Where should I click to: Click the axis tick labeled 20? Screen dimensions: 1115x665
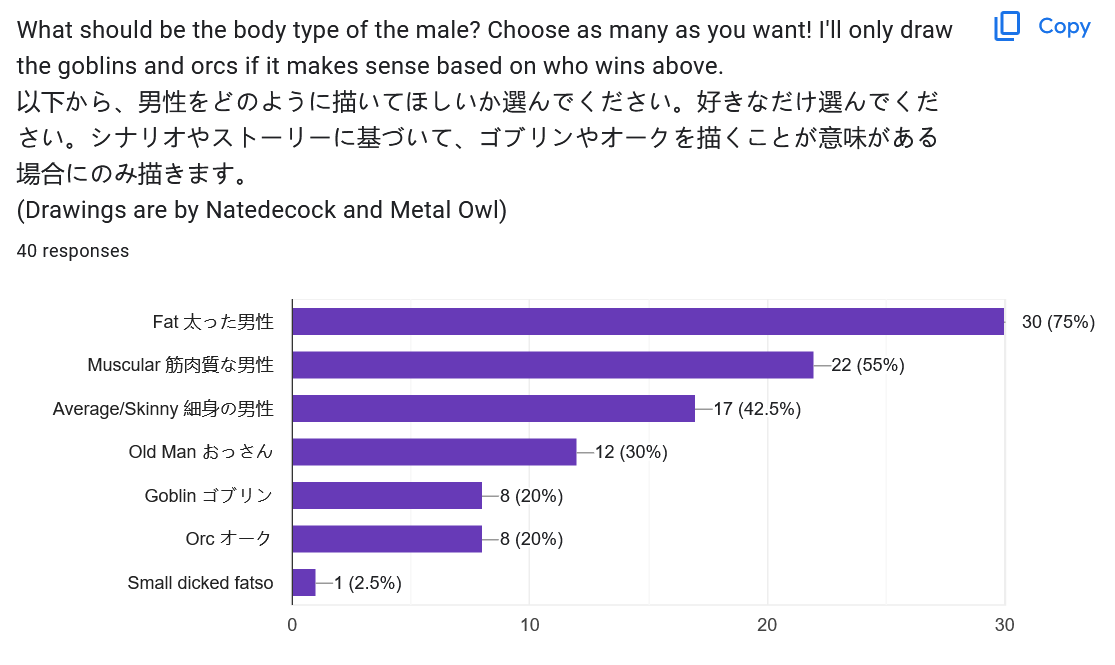767,625
